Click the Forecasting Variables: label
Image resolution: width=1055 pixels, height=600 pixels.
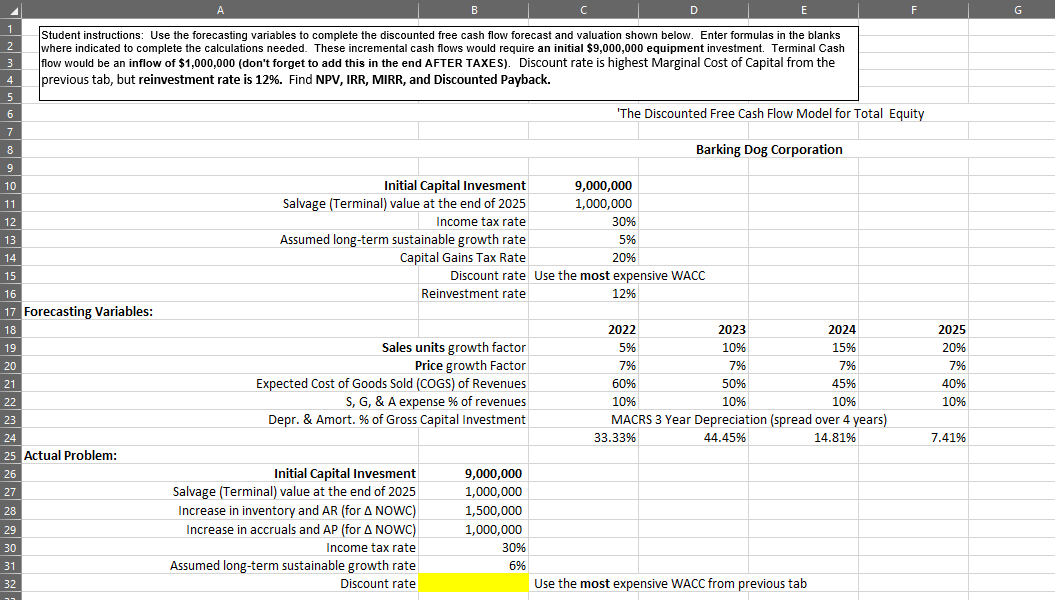[89, 311]
